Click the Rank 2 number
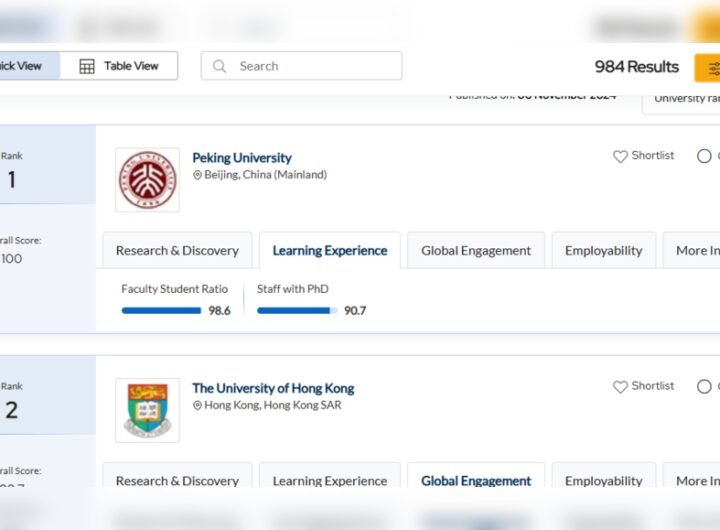720x530 pixels. coord(12,410)
